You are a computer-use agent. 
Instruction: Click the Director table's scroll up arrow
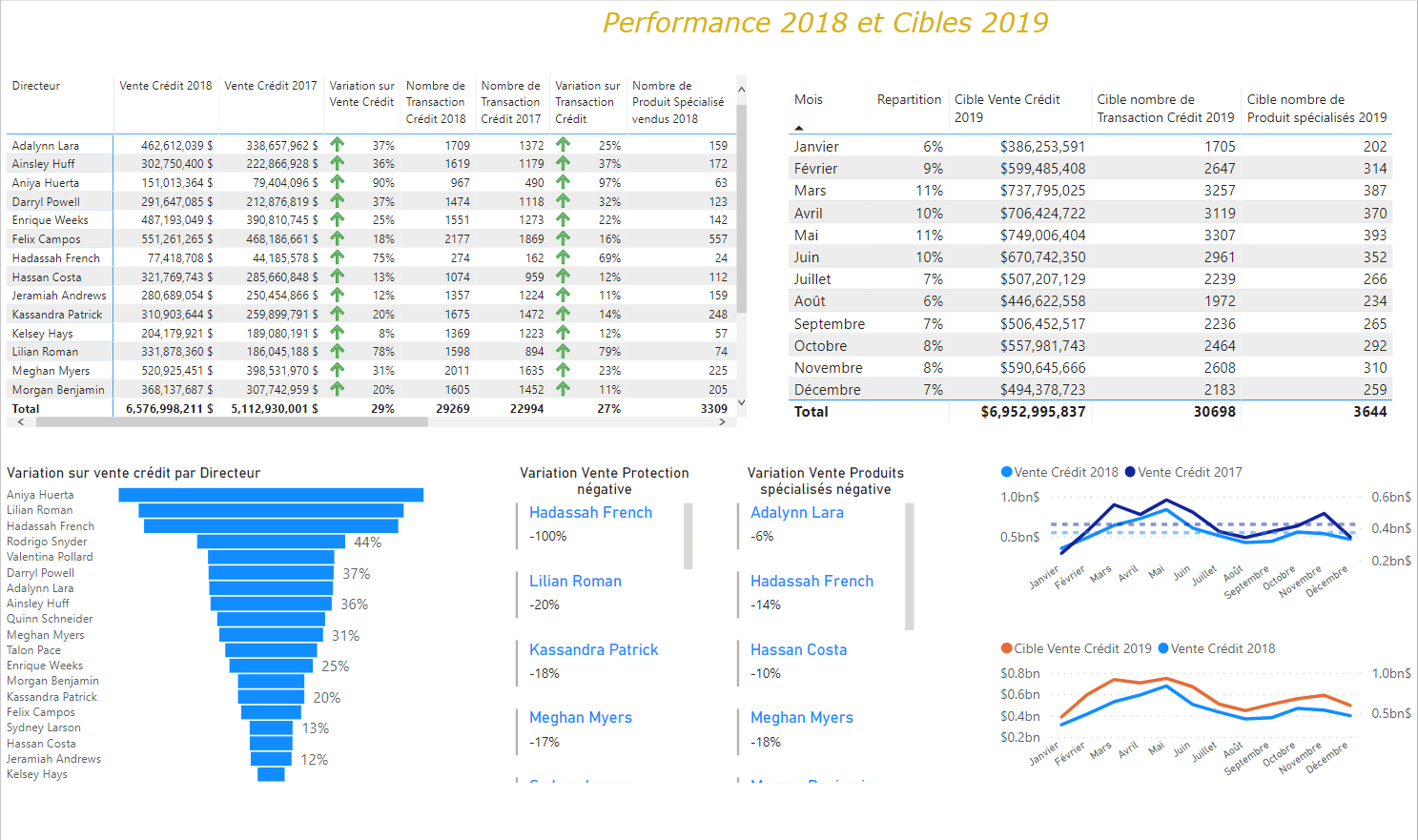[741, 90]
